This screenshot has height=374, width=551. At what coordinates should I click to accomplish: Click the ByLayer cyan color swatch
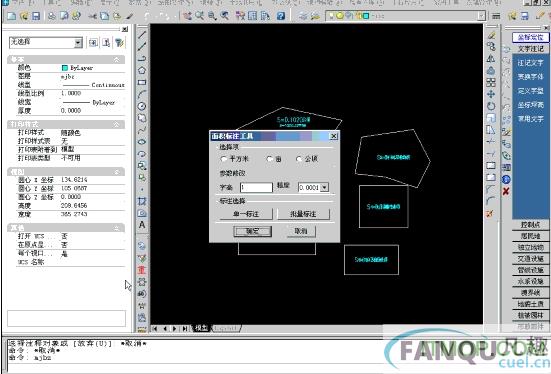(65, 68)
